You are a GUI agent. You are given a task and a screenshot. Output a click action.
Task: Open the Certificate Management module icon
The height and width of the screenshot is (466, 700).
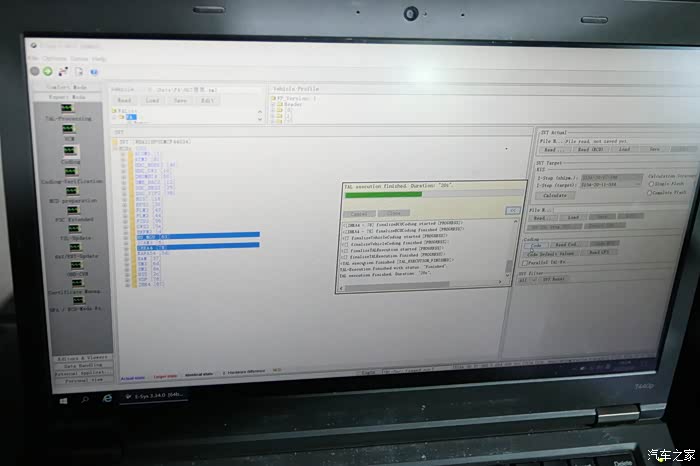(77, 283)
